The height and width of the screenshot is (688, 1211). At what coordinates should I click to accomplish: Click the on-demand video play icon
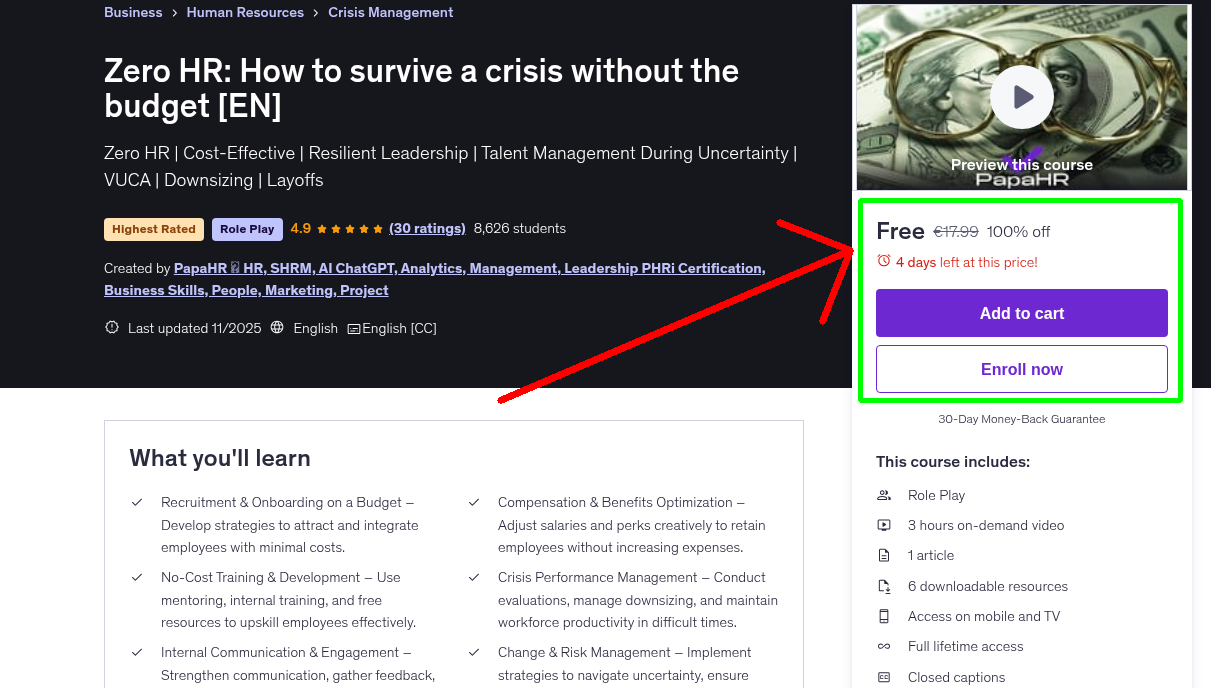point(884,525)
